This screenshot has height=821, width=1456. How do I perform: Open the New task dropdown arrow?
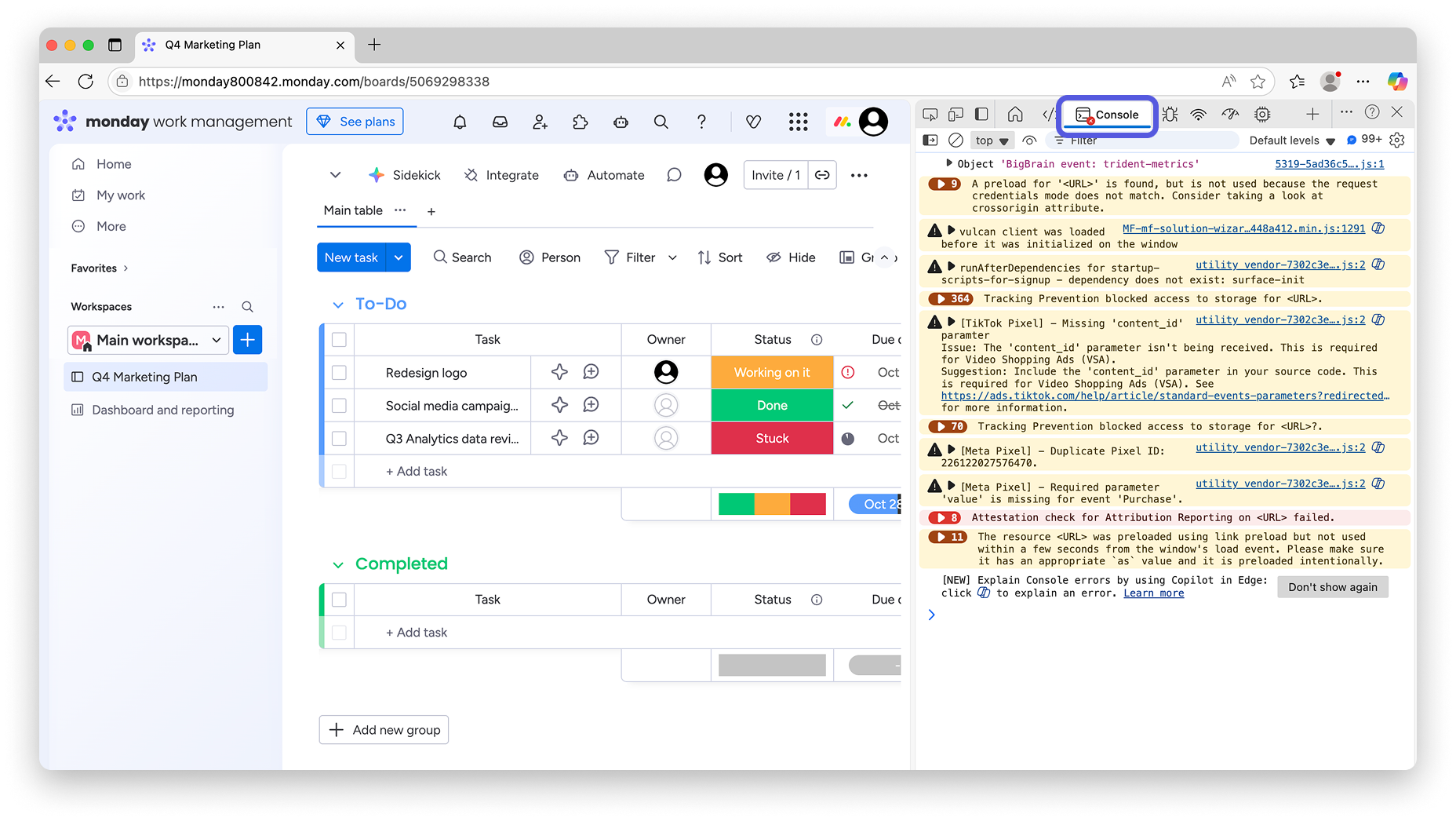tap(399, 257)
